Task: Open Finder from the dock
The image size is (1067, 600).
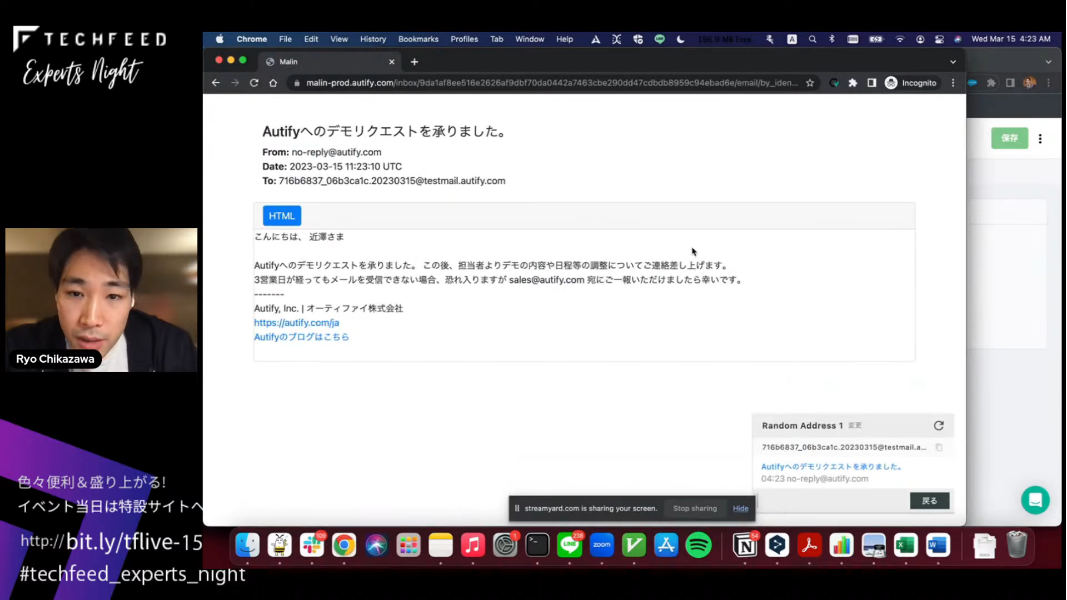Action: pyautogui.click(x=247, y=545)
